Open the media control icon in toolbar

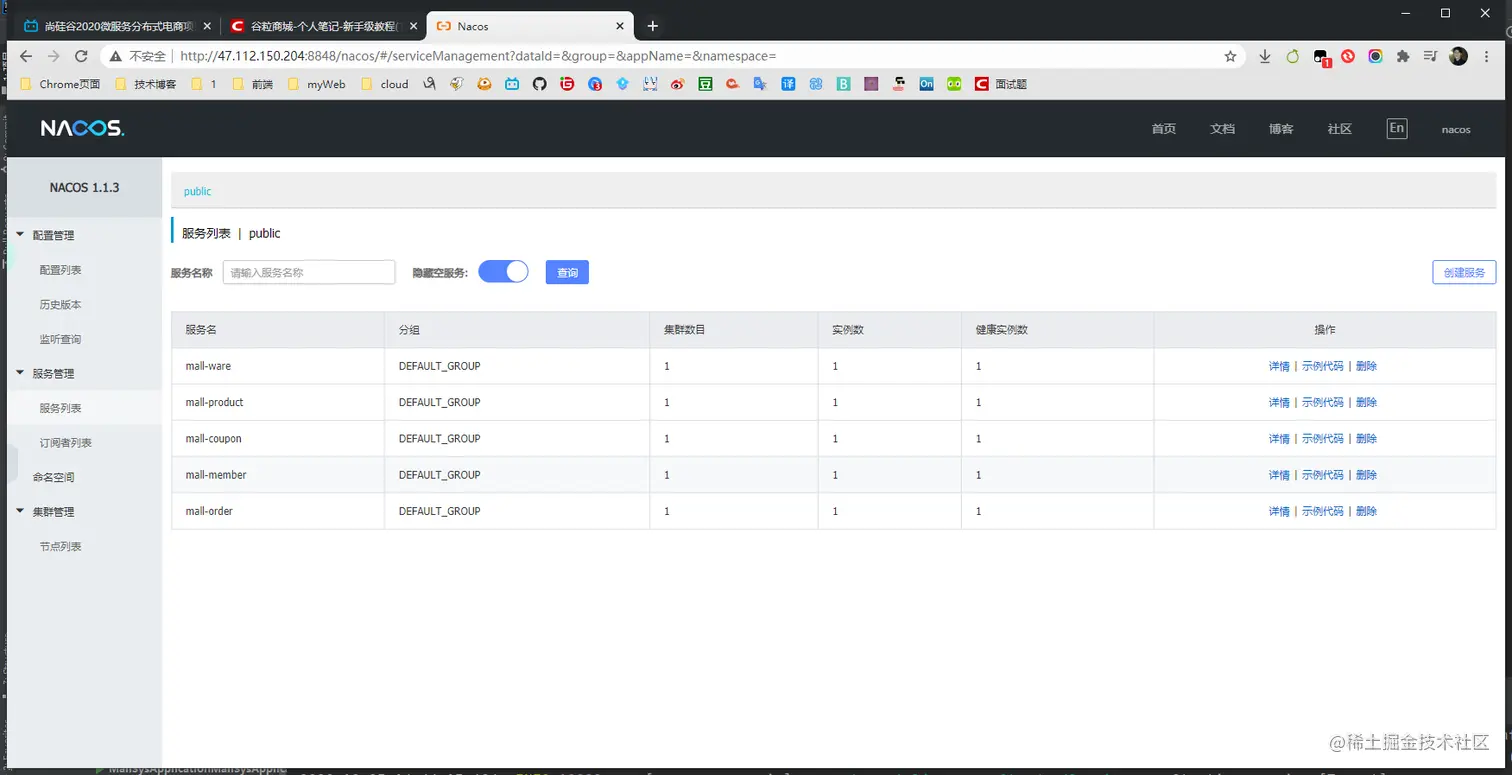tap(1430, 57)
